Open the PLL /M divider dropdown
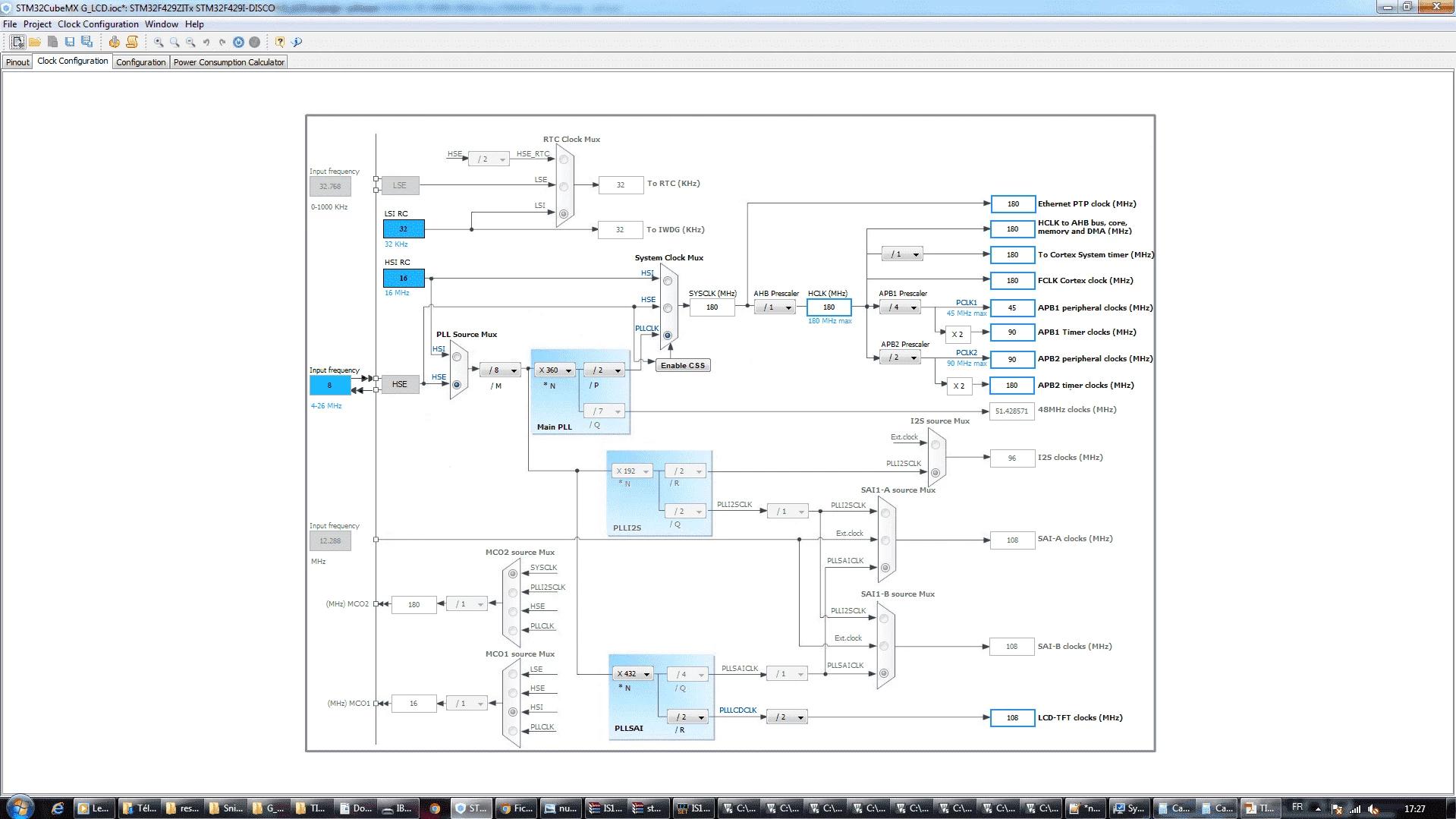This screenshot has width=1456, height=819. pyautogui.click(x=501, y=370)
